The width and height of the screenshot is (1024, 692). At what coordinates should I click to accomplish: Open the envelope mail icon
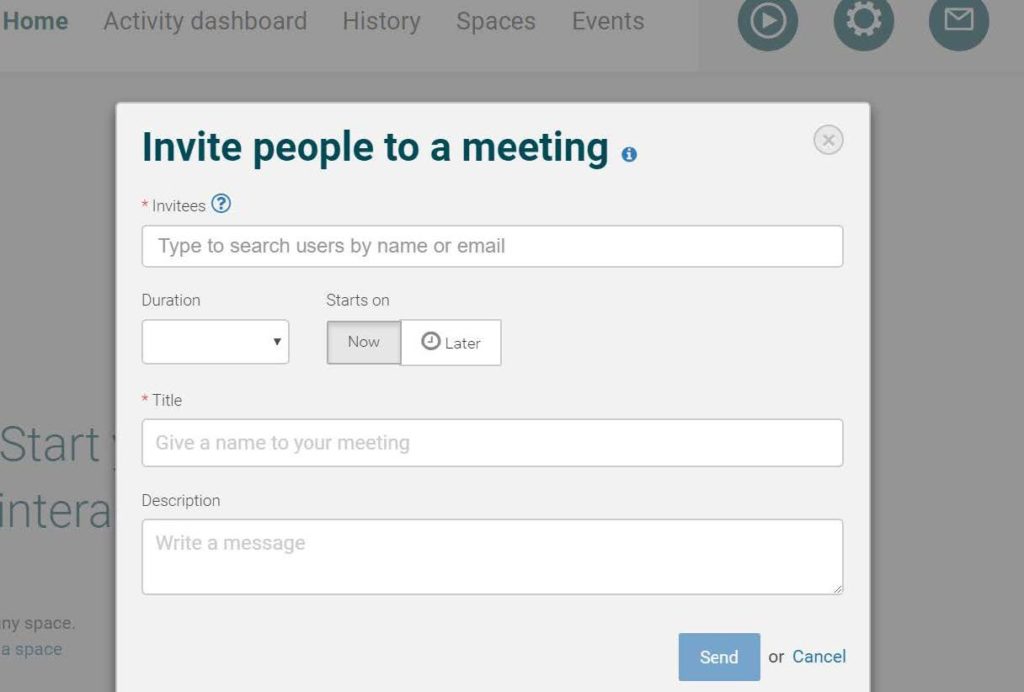pyautogui.click(x=959, y=20)
